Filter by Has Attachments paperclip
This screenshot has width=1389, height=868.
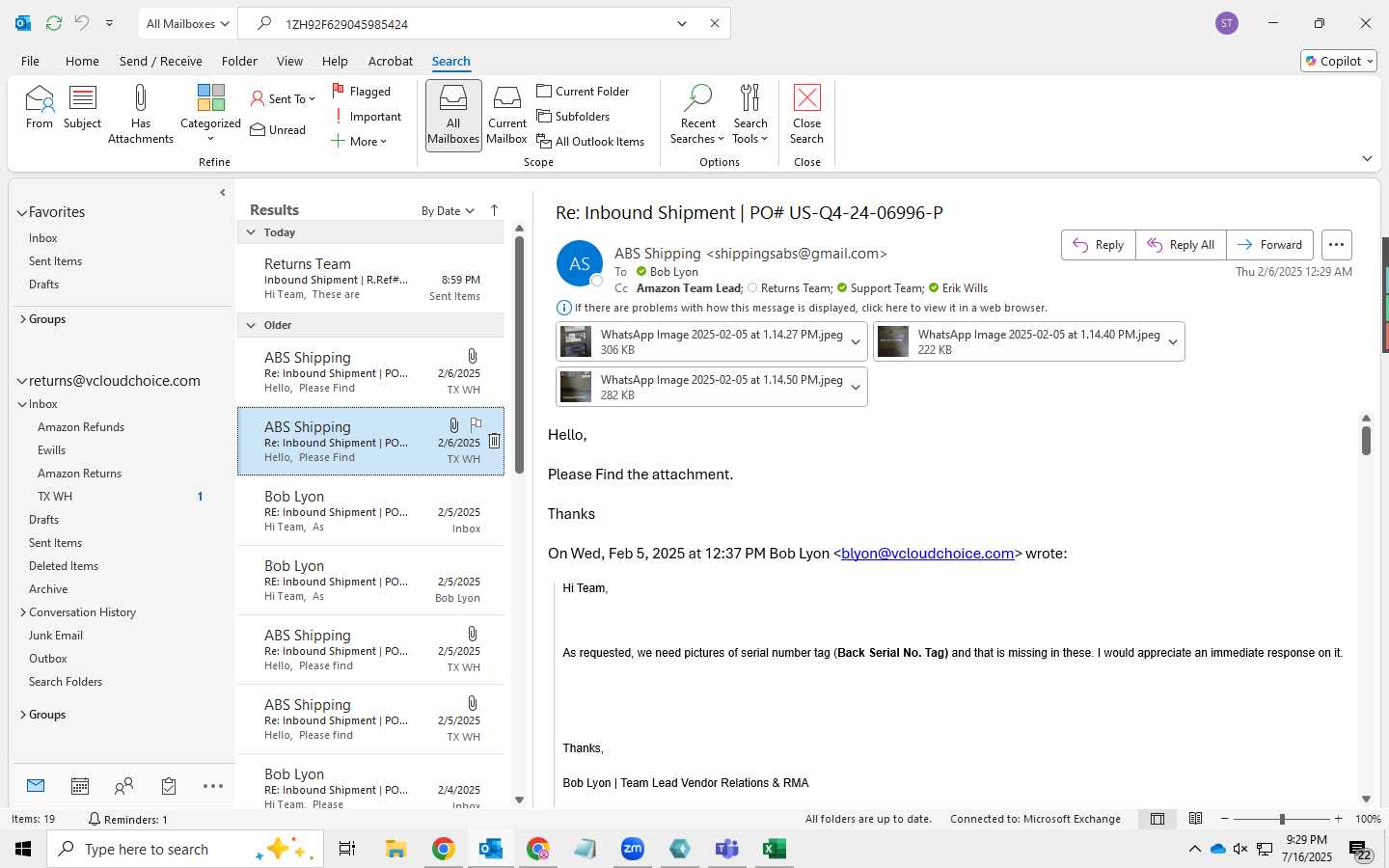coord(141,114)
